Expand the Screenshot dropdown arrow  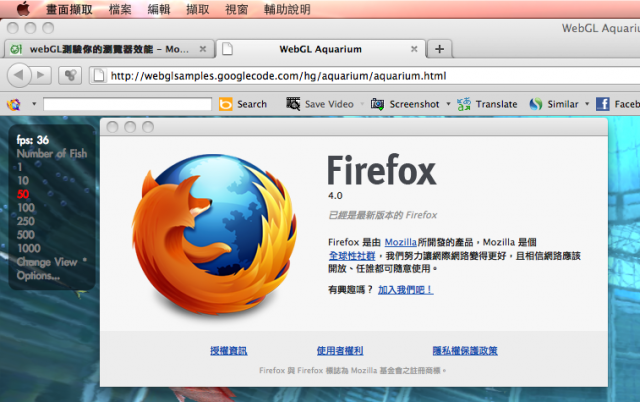tap(448, 104)
